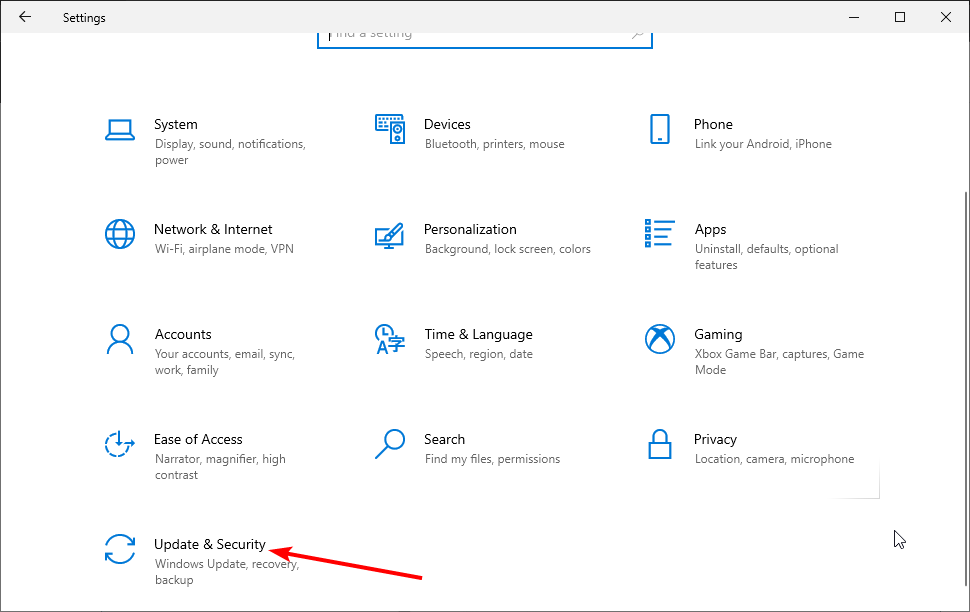Select the Phone icon
The width and height of the screenshot is (970, 612).
[x=660, y=130]
